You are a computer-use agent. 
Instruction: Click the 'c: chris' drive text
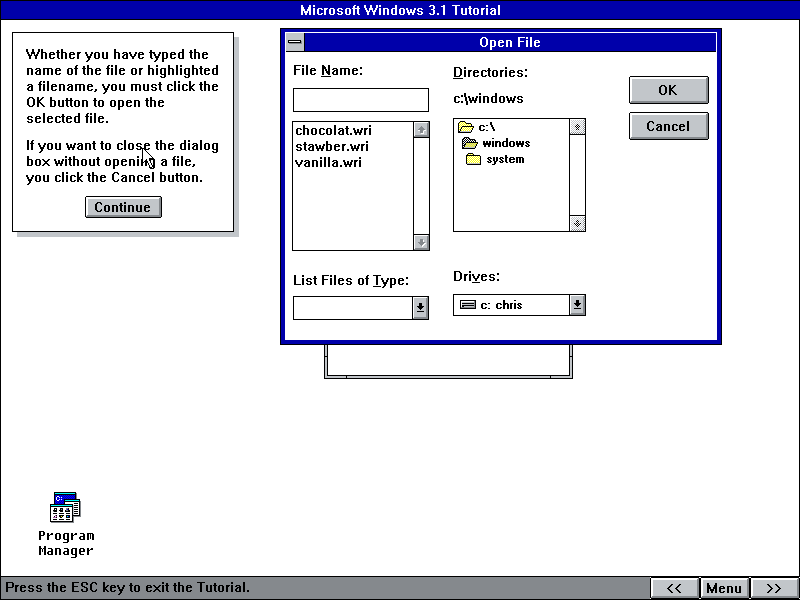(x=501, y=305)
